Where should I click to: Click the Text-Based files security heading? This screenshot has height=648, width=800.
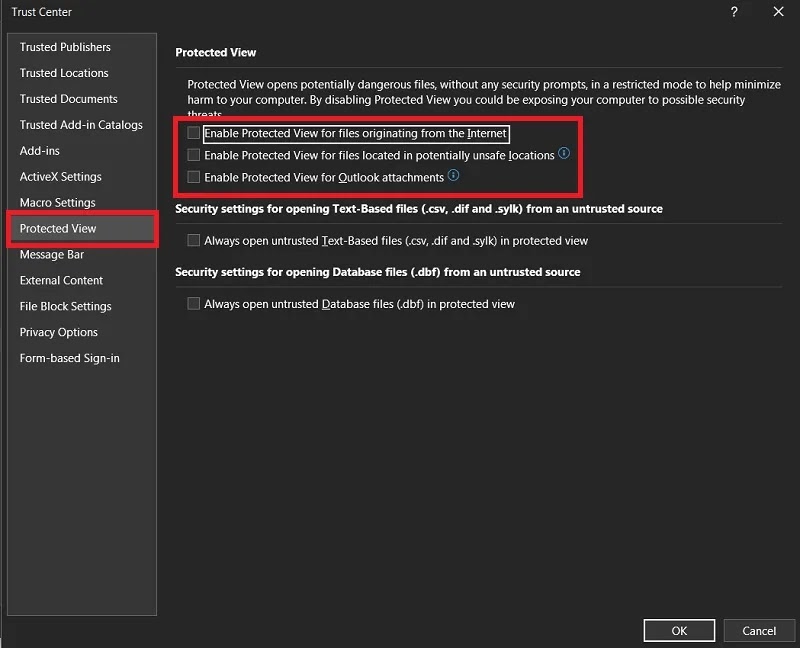coord(419,209)
